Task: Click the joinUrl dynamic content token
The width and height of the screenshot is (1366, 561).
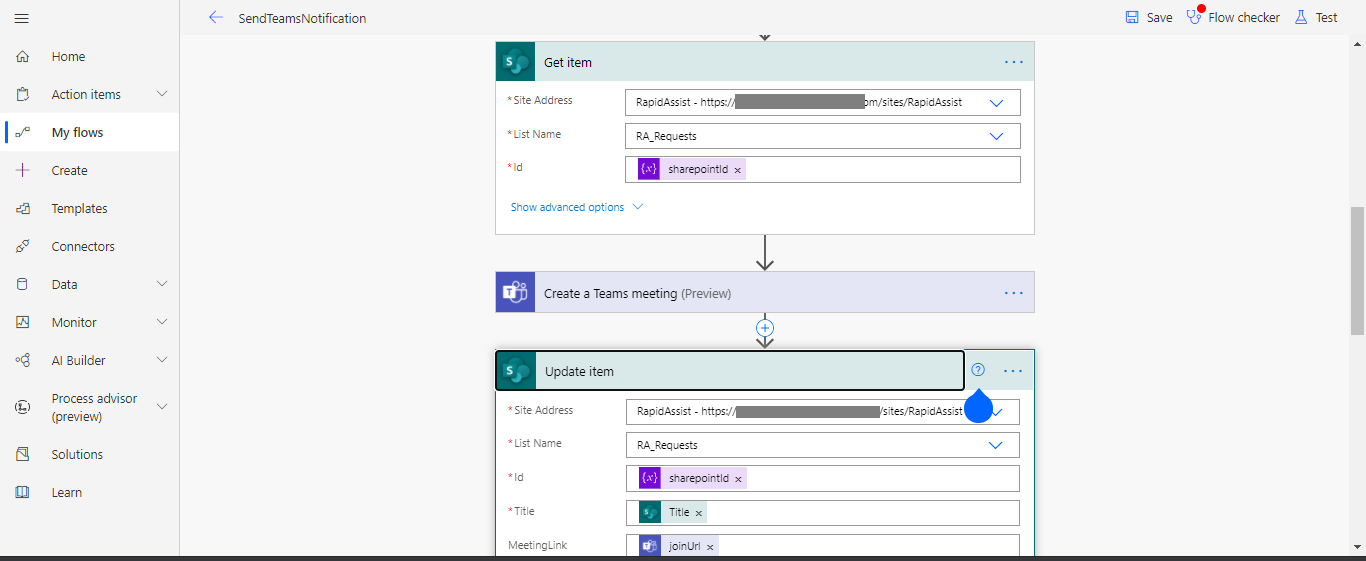Action: click(x=679, y=547)
